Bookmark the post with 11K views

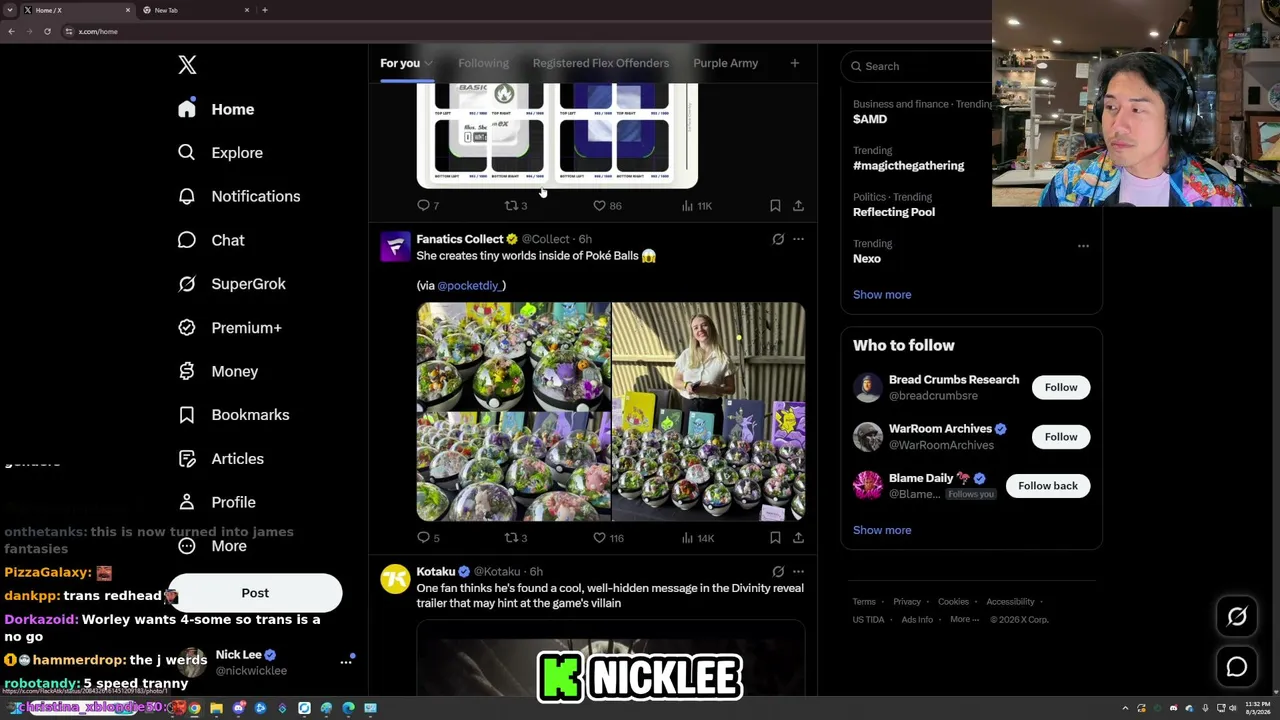coord(775,206)
